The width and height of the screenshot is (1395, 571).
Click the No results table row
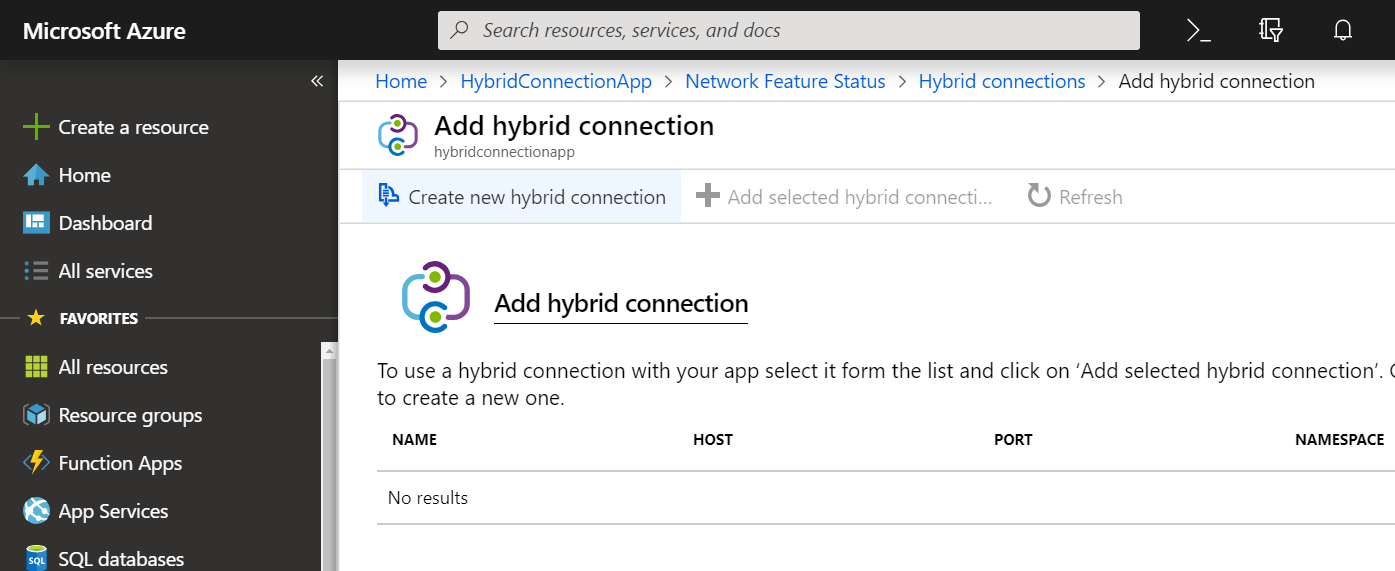(885, 498)
